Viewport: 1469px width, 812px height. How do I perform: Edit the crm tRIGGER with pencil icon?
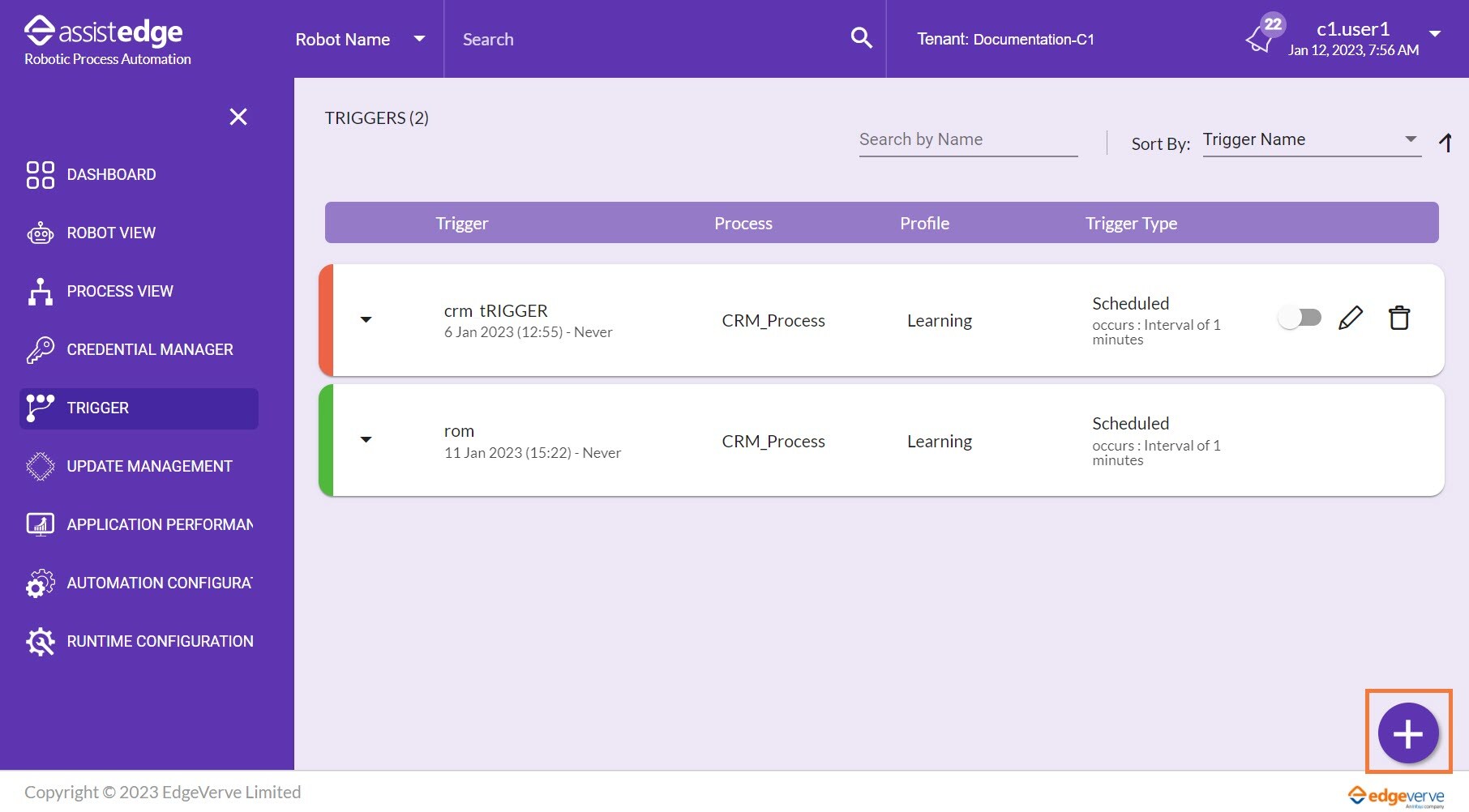(1350, 318)
